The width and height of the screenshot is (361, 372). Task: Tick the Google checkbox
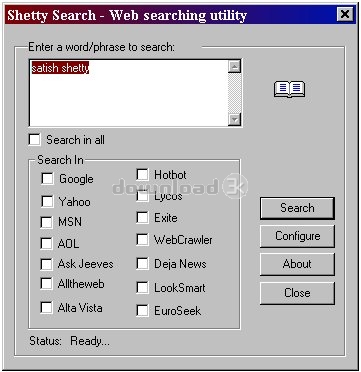point(47,179)
